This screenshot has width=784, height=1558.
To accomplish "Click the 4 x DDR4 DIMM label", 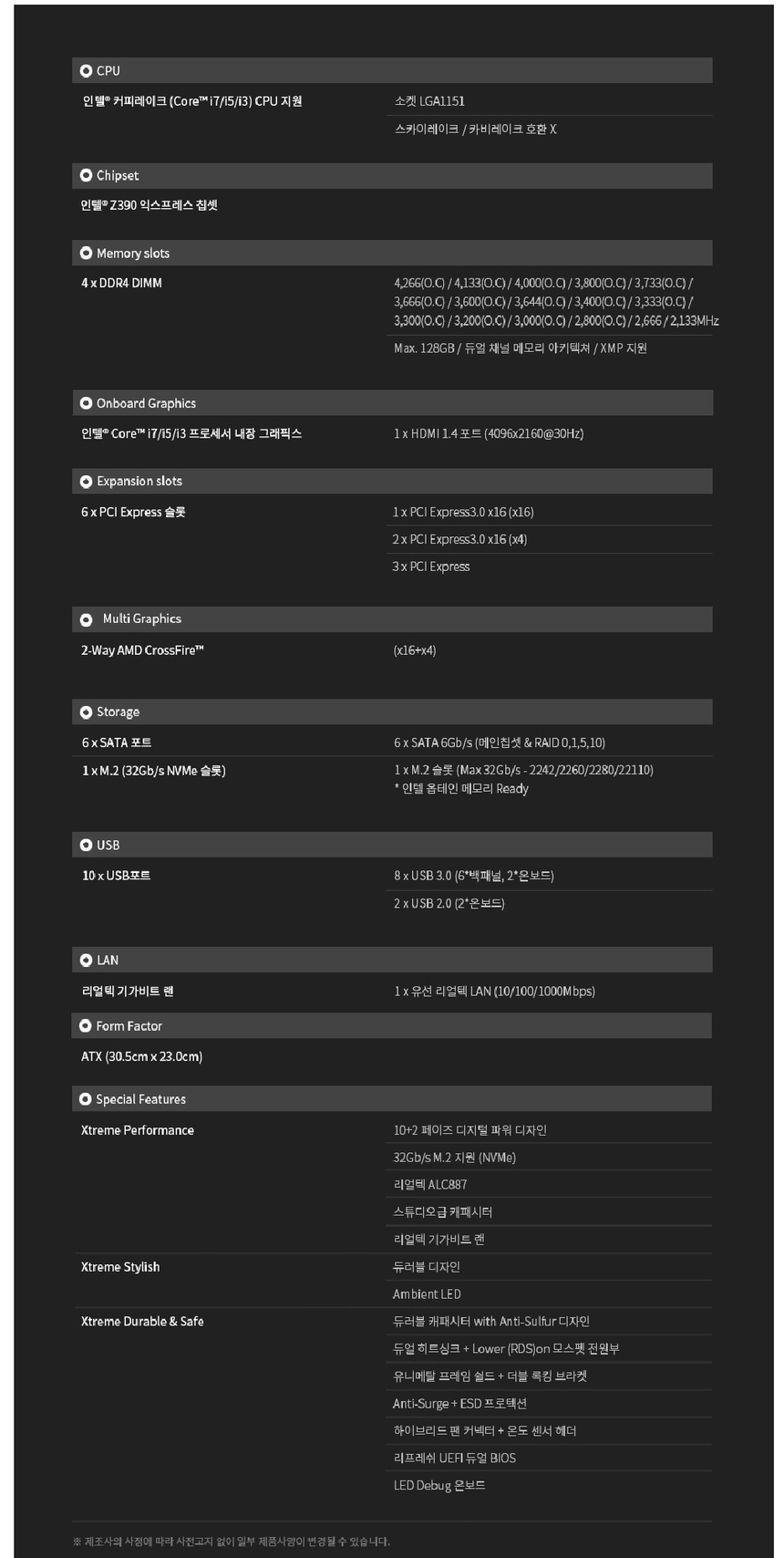I will point(121,283).
